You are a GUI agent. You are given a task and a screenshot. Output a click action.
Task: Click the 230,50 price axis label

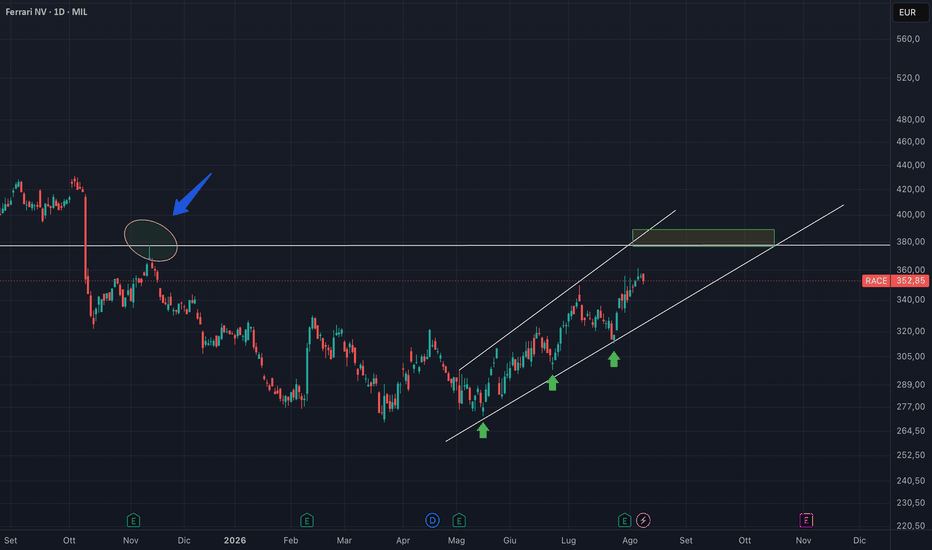coord(911,502)
